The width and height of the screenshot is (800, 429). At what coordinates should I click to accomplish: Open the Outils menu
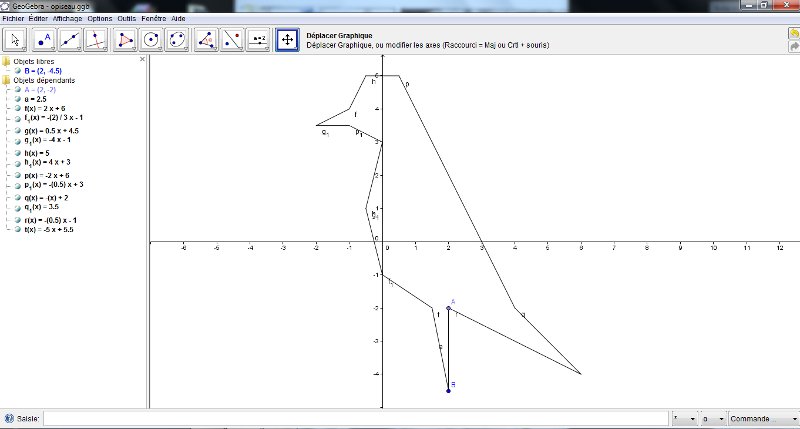[x=127, y=18]
